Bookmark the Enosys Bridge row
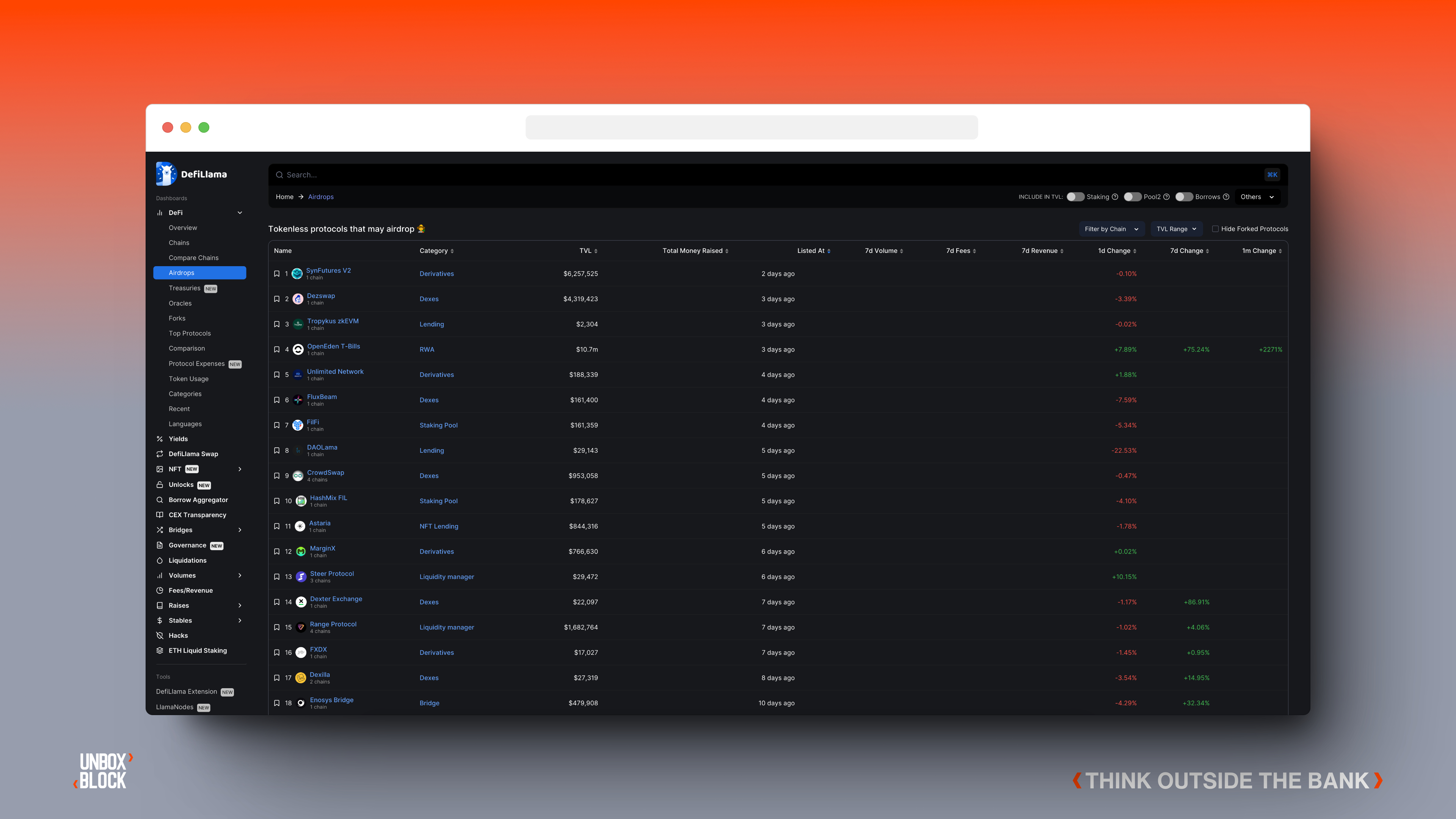 click(277, 703)
